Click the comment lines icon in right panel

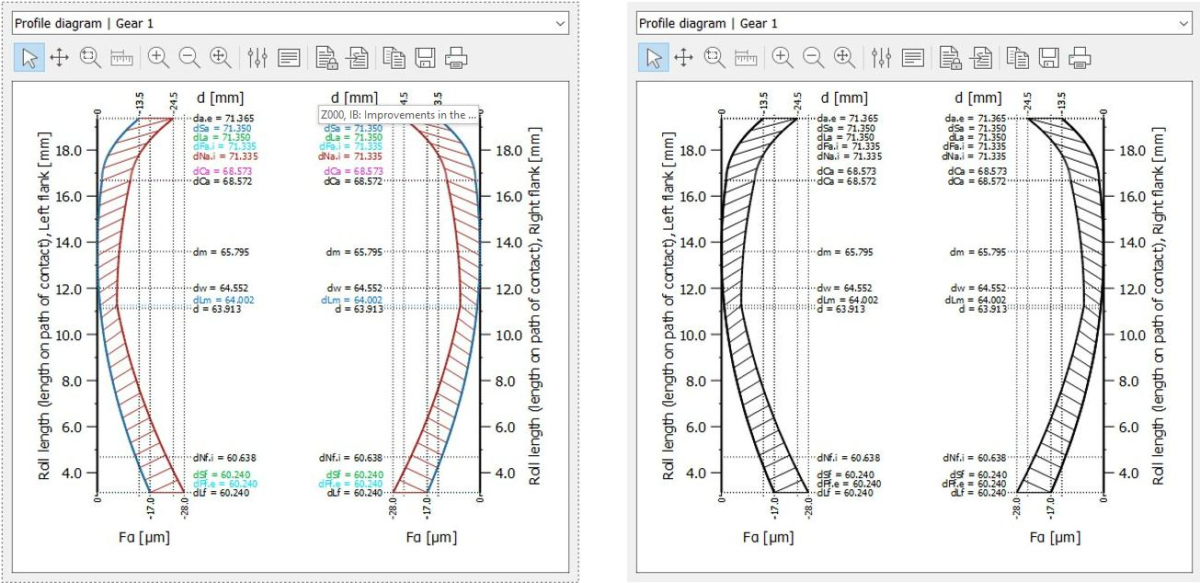pyautogui.click(x=912, y=58)
